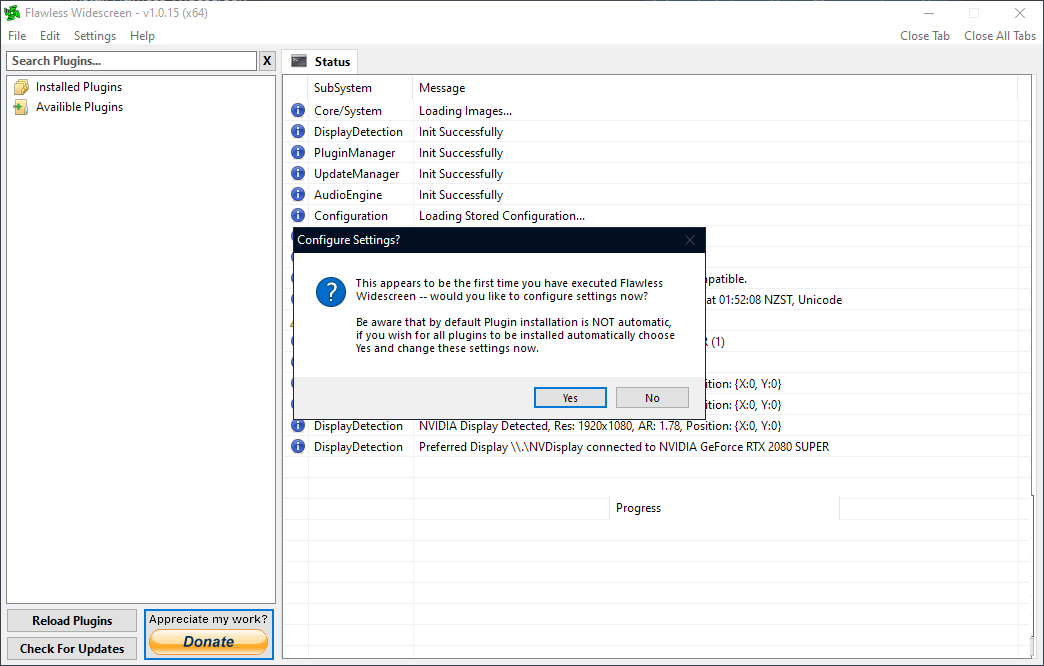
Task: Click the PluginManager subsystem cell
Action: pos(354,153)
